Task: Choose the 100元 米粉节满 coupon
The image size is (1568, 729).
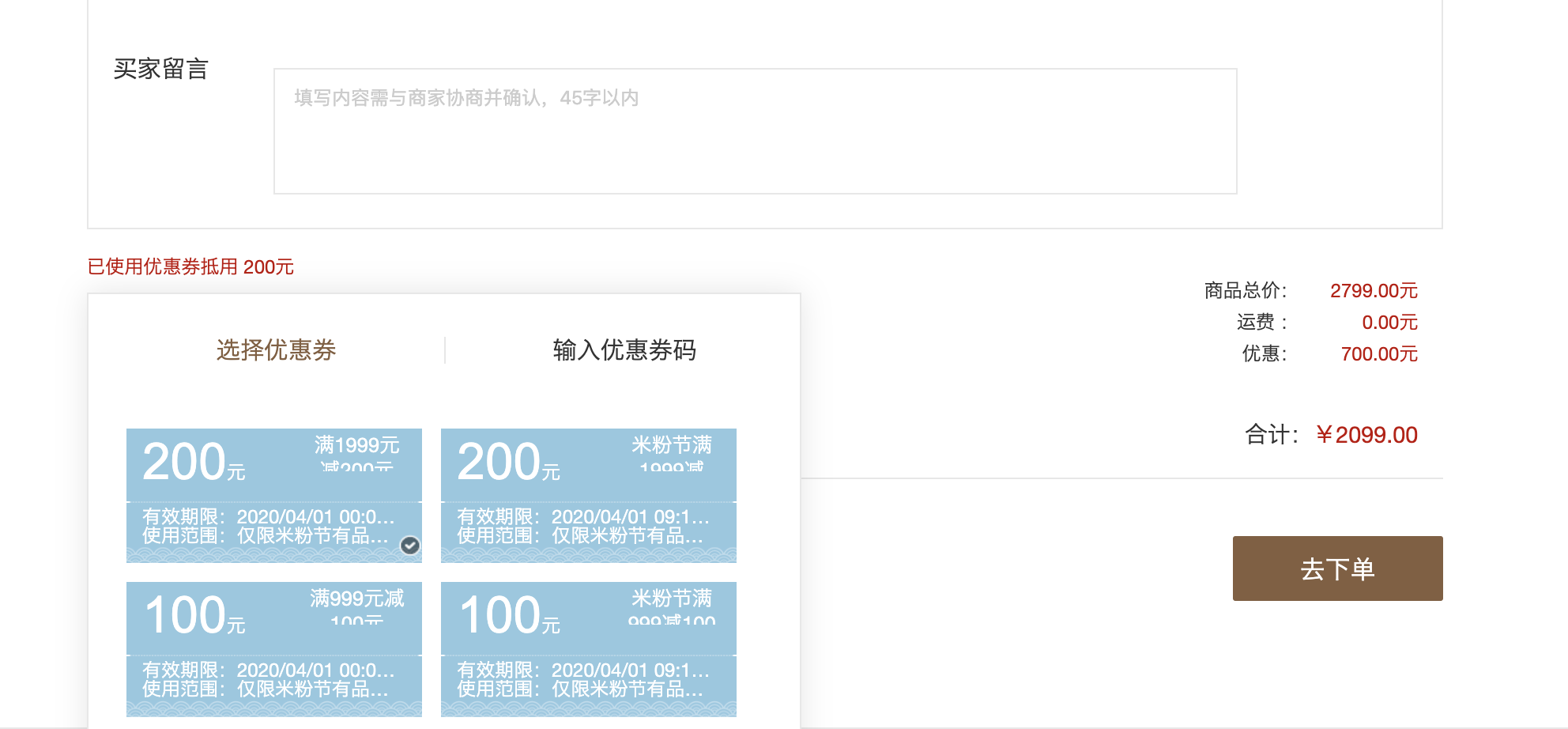Action: coord(588,649)
